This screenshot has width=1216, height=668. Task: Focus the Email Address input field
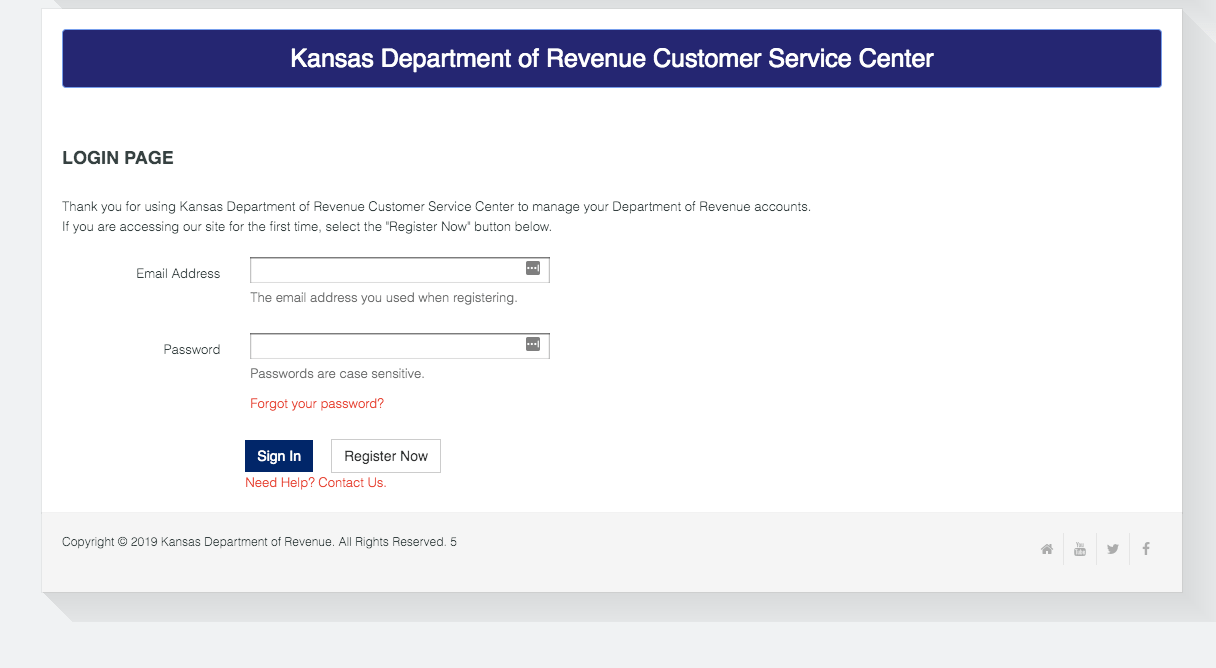click(400, 270)
